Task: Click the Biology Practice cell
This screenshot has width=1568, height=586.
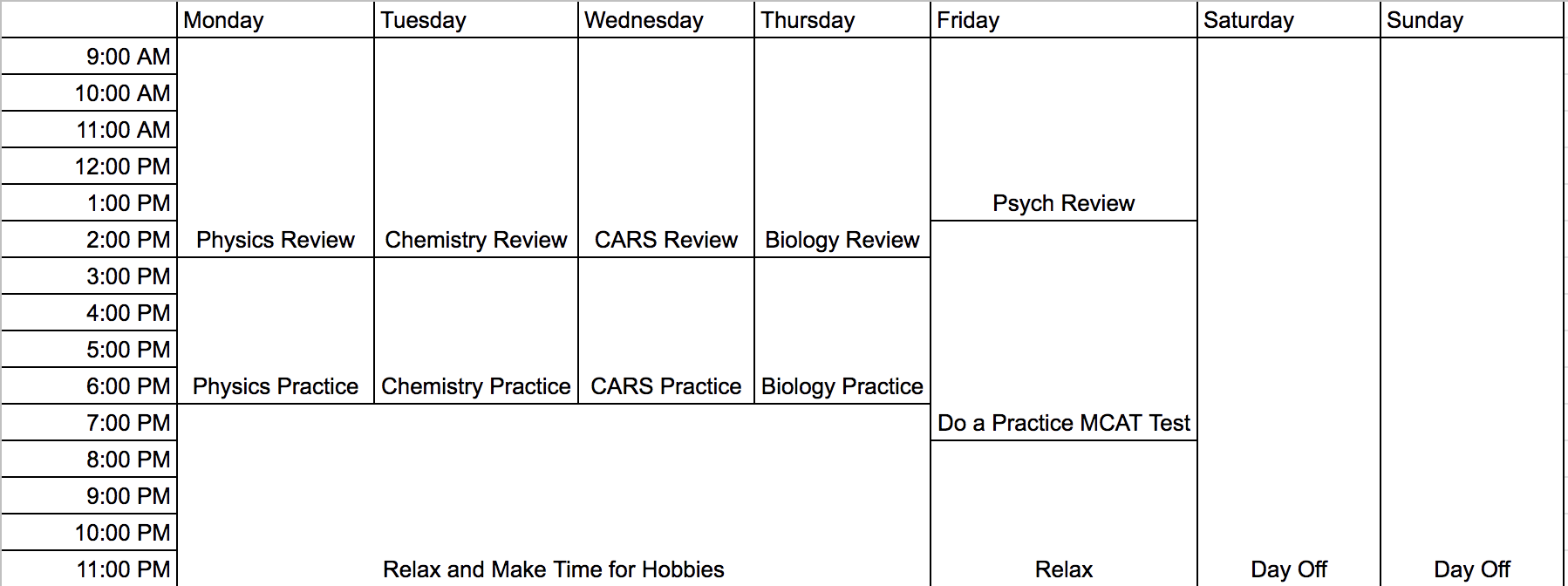Action: point(842,330)
